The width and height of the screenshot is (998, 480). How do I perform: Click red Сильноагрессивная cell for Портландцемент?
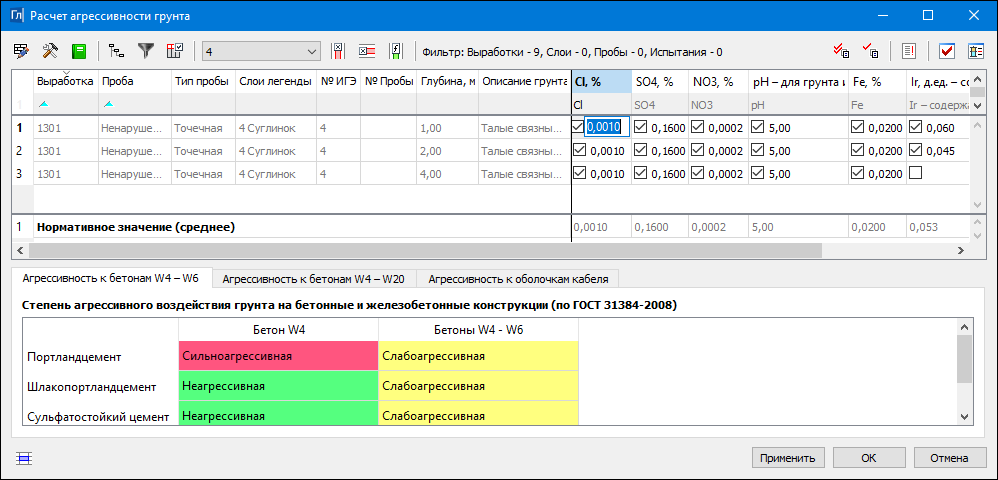pyautogui.click(x=279, y=356)
